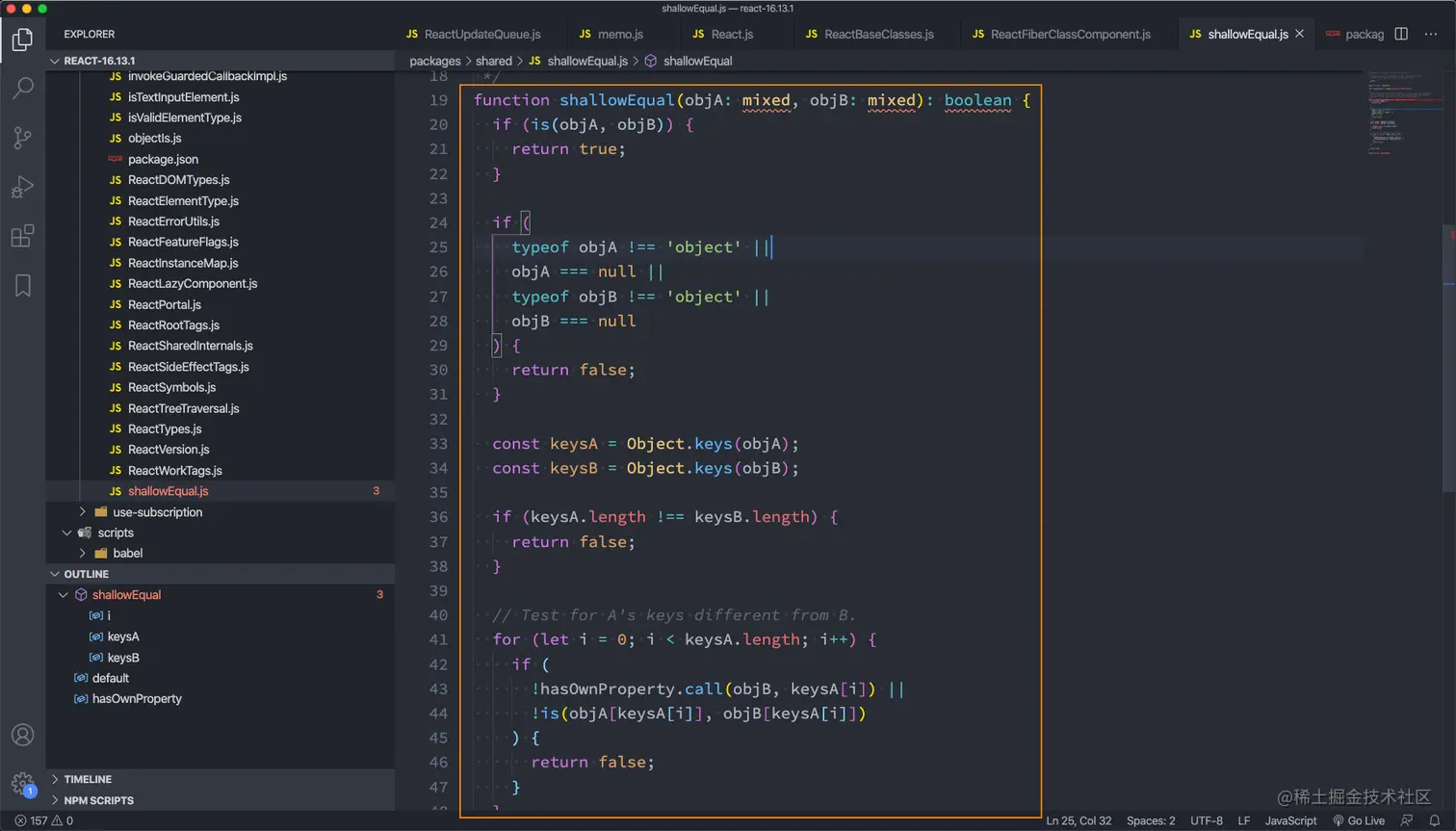Open objectIs.js in the explorer
1456x831 pixels.
click(x=154, y=139)
